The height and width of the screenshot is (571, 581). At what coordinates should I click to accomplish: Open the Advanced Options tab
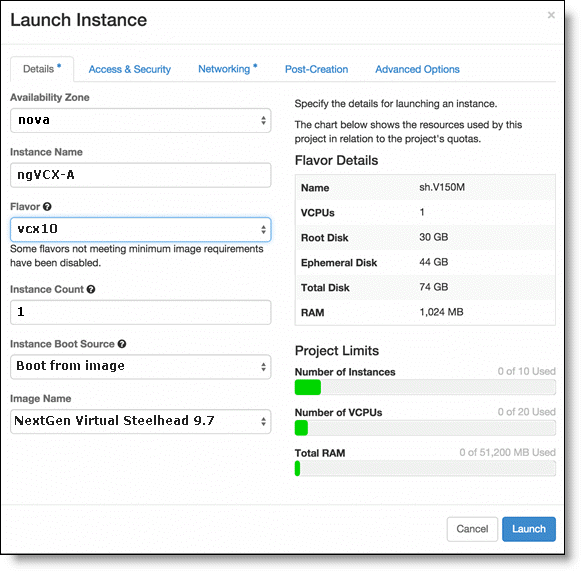[417, 69]
